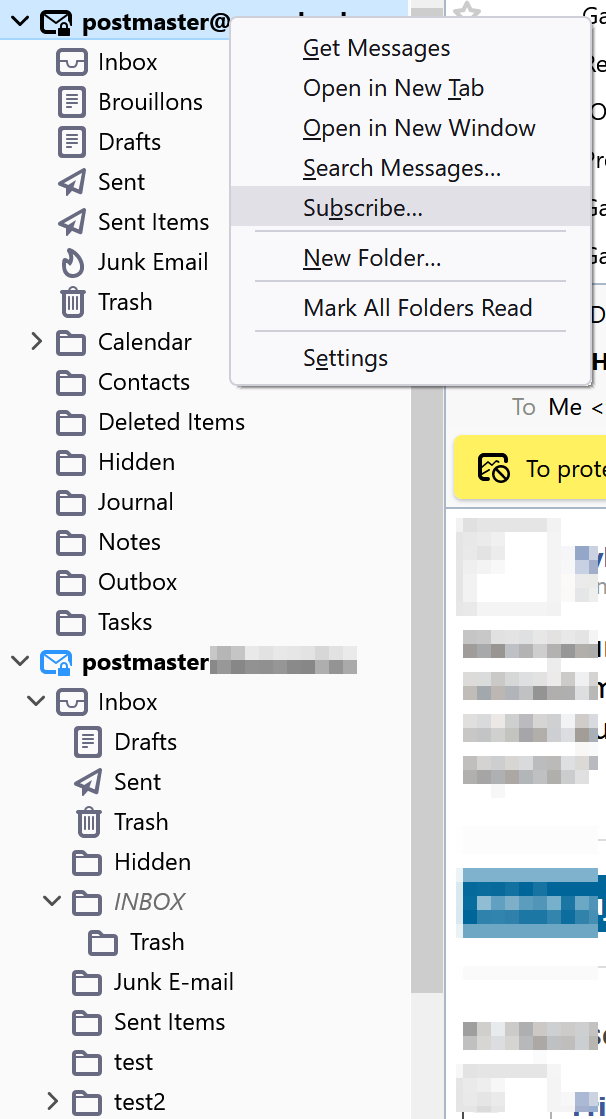Select the Junk E-mail folder
The image size is (606, 1119).
[x=173, y=982]
